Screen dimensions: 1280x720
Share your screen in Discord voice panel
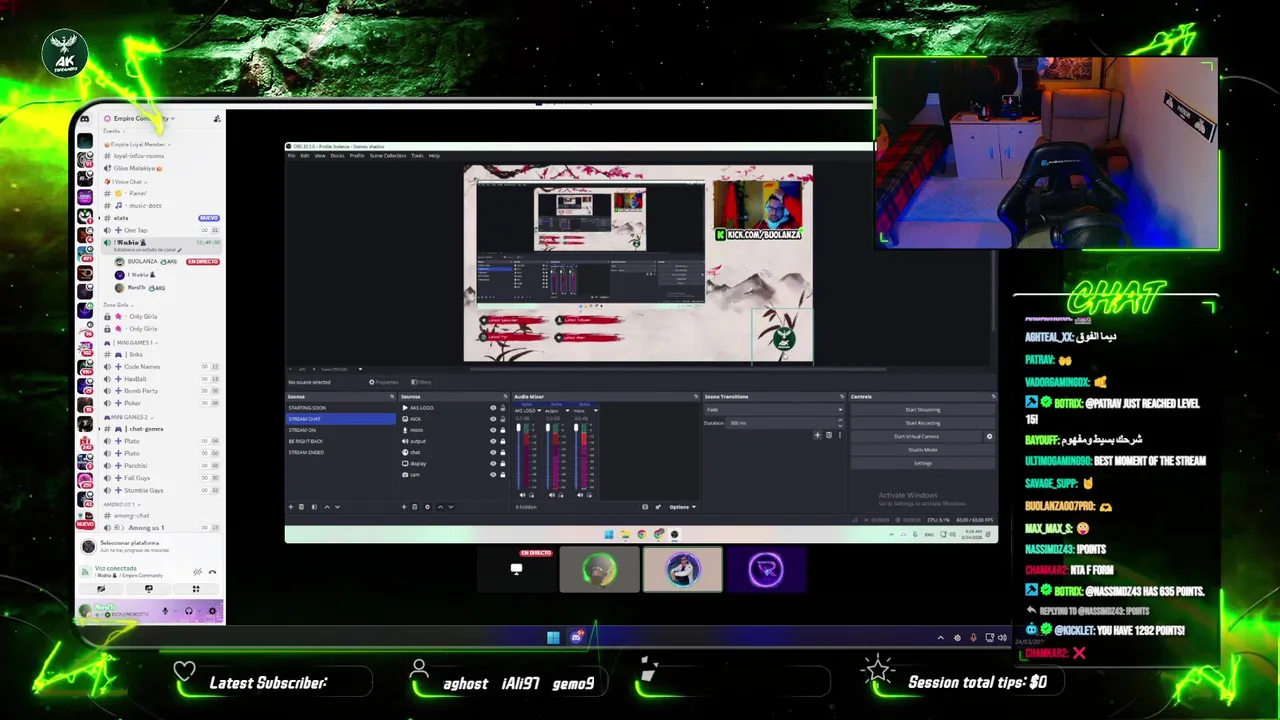(149, 589)
